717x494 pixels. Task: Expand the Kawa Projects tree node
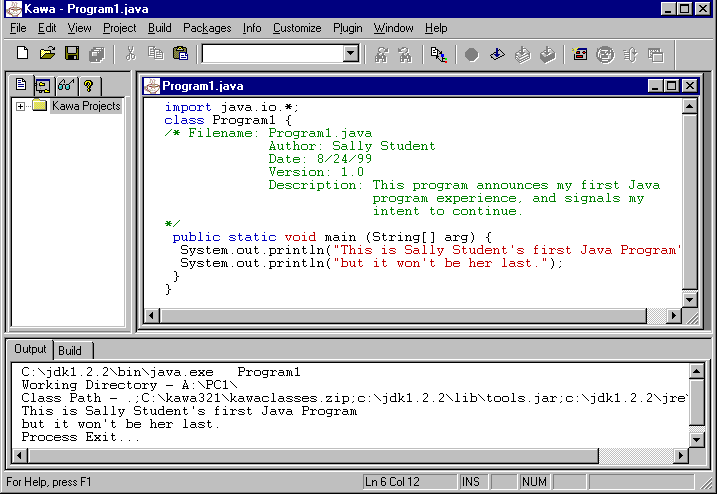tap(20, 106)
